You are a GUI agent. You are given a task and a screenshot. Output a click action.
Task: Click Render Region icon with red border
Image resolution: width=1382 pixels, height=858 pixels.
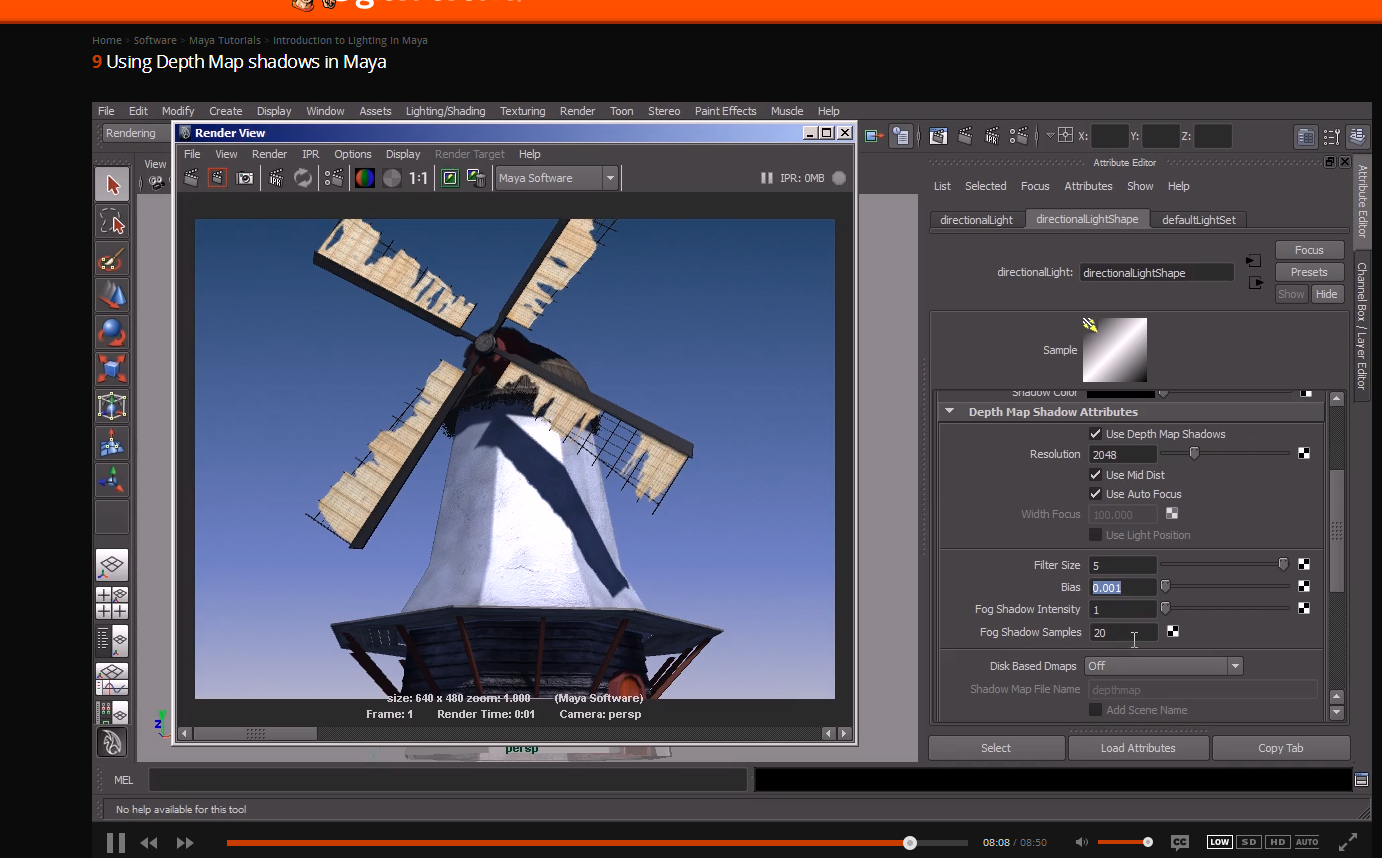[x=217, y=178]
